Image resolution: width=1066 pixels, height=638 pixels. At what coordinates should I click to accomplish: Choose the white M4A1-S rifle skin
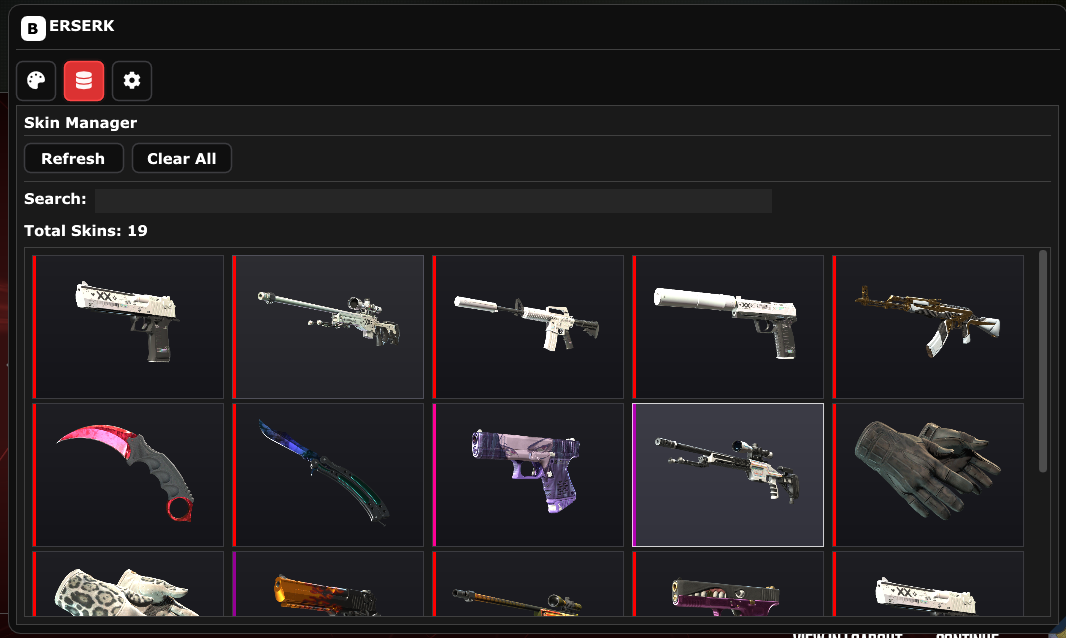coord(528,327)
